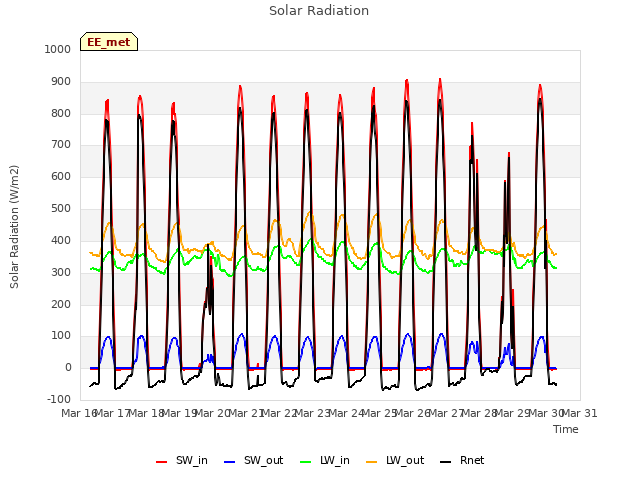Click the LW_out legend entry

[395, 460]
